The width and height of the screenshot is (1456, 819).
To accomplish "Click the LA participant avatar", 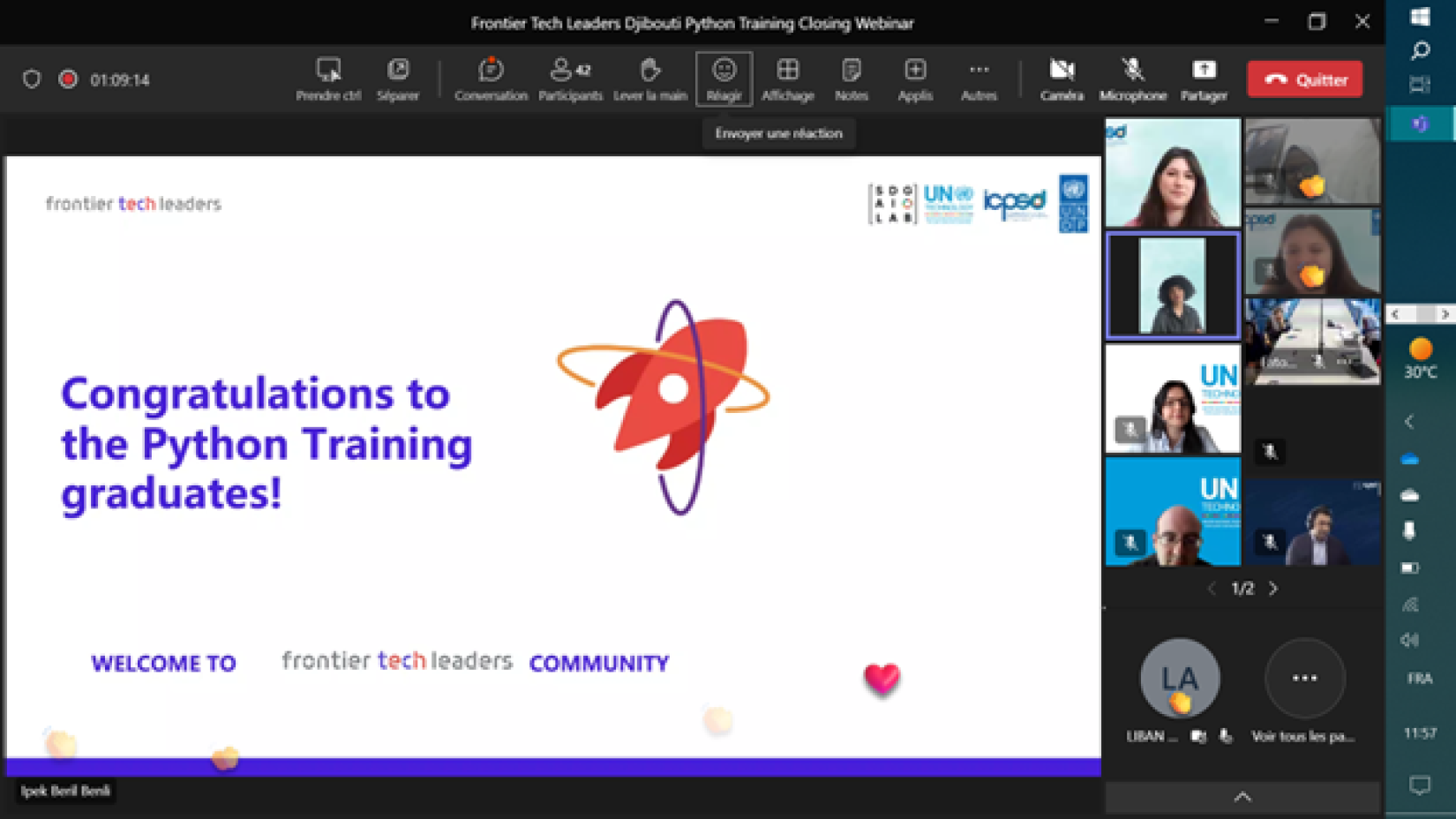I will point(1180,678).
